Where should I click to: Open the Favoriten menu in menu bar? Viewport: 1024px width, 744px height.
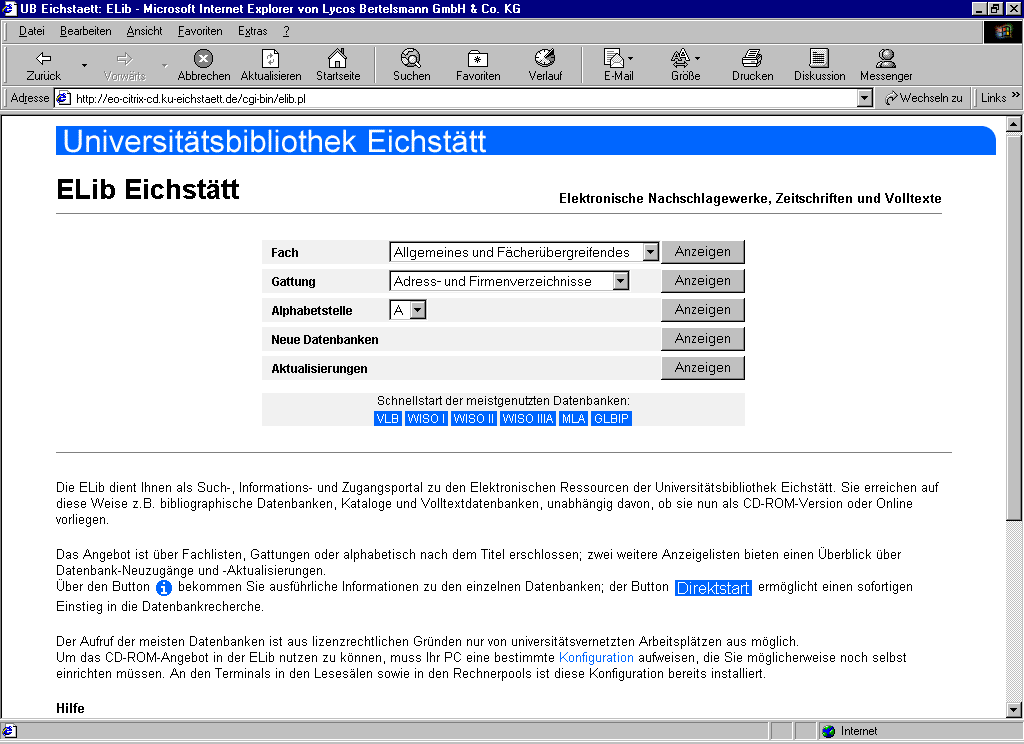[200, 31]
